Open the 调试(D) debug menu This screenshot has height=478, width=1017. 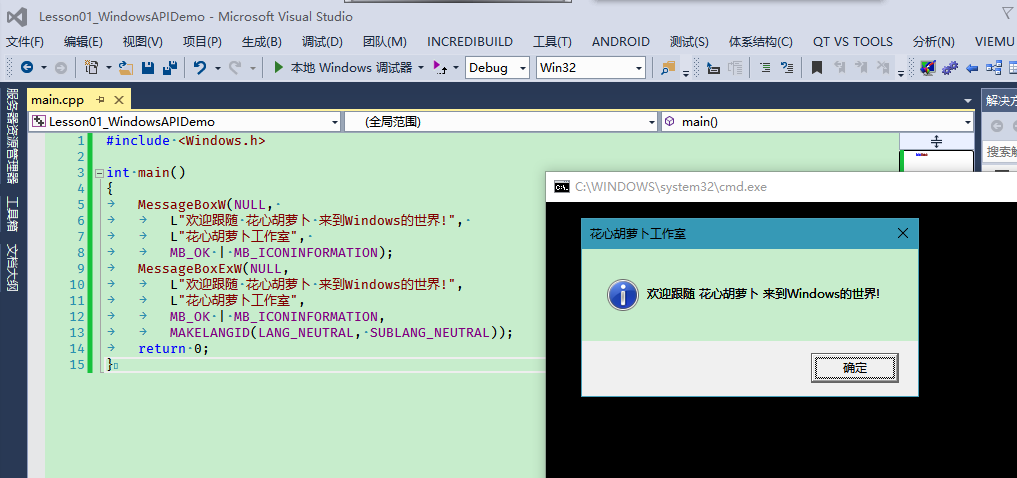(x=322, y=42)
